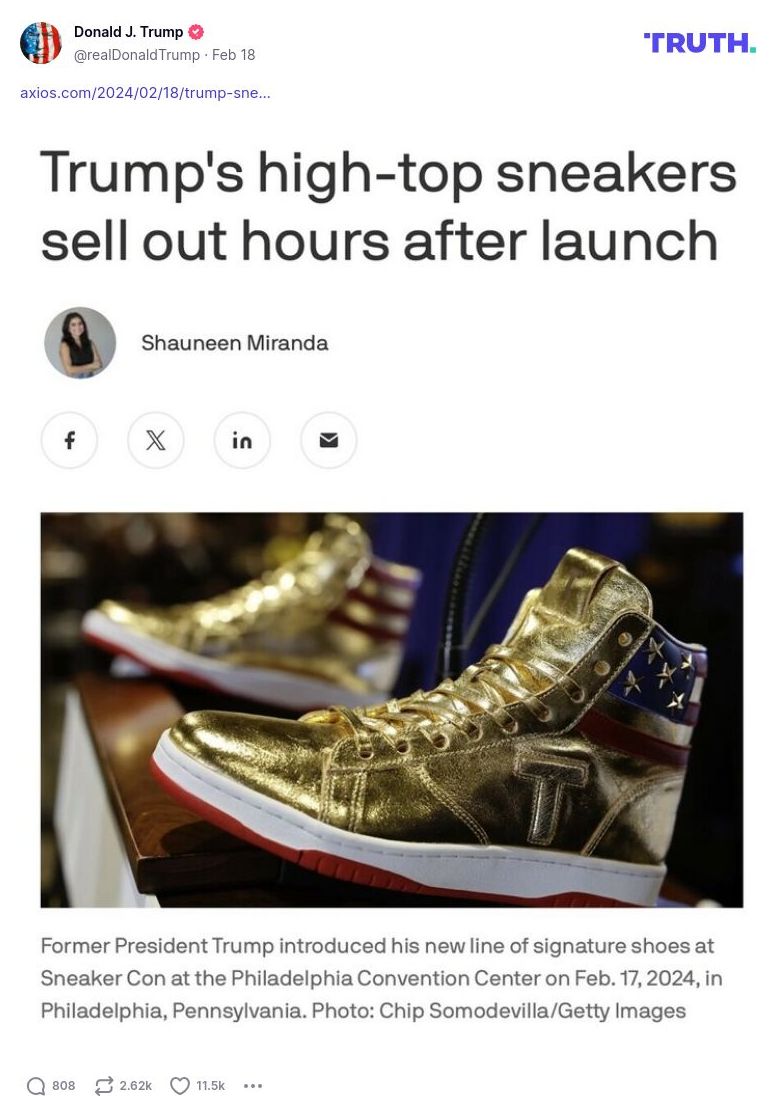Open the reply comment icon
Viewport: 777px width, 1116px height.
[x=36, y=1086]
